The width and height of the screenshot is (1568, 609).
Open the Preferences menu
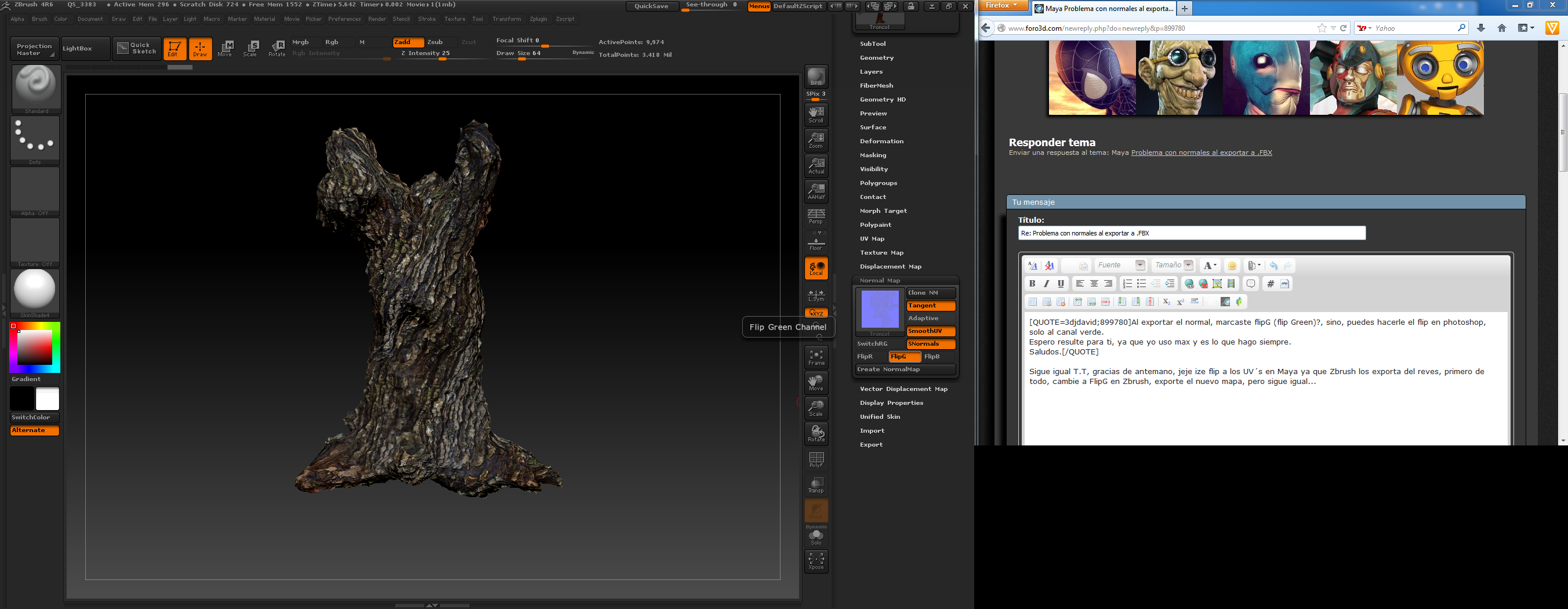[344, 19]
